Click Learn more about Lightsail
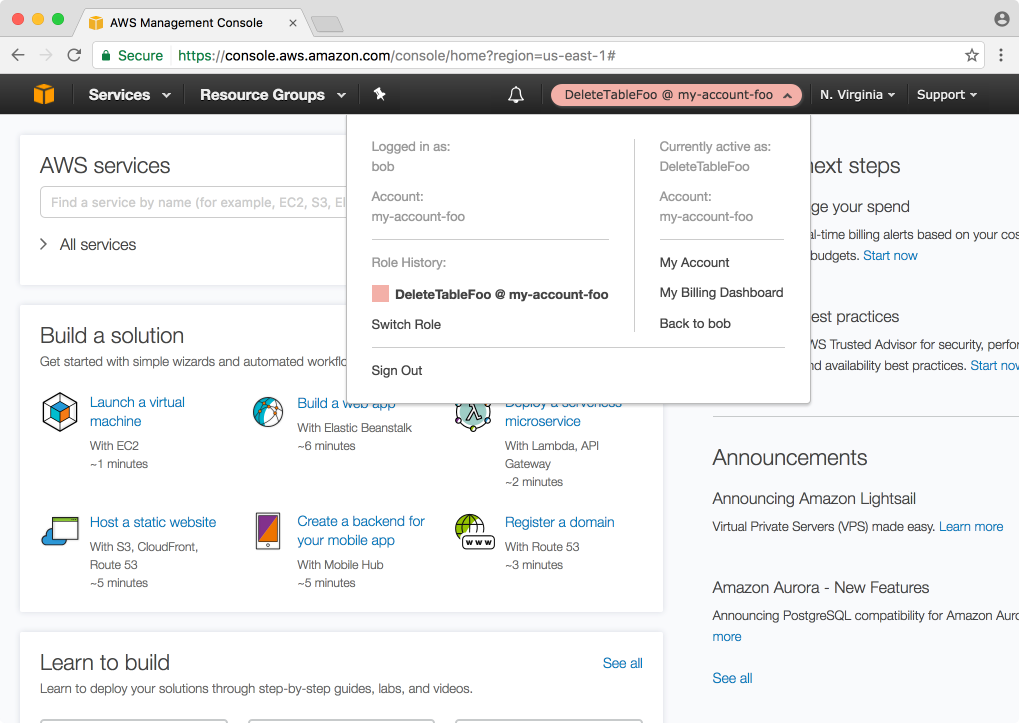The height and width of the screenshot is (723, 1019). click(x=971, y=526)
